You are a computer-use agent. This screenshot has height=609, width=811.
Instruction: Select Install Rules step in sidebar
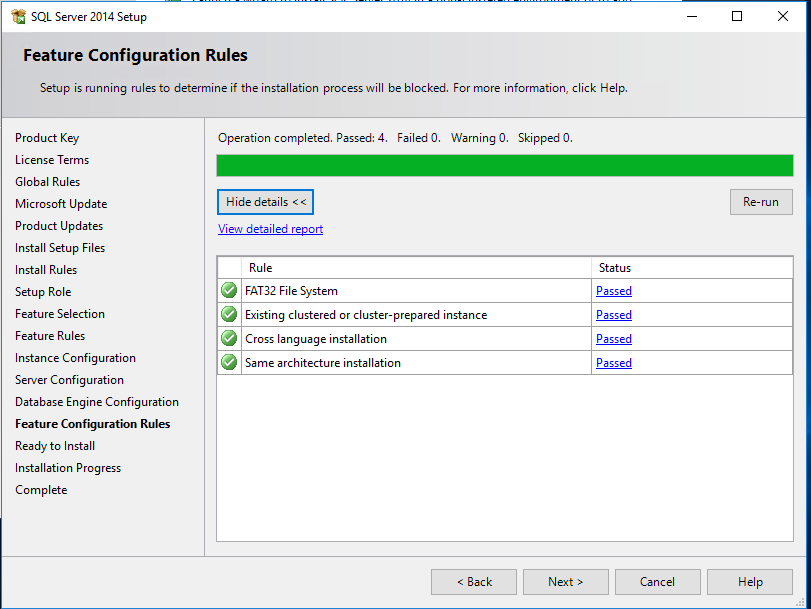coord(46,270)
